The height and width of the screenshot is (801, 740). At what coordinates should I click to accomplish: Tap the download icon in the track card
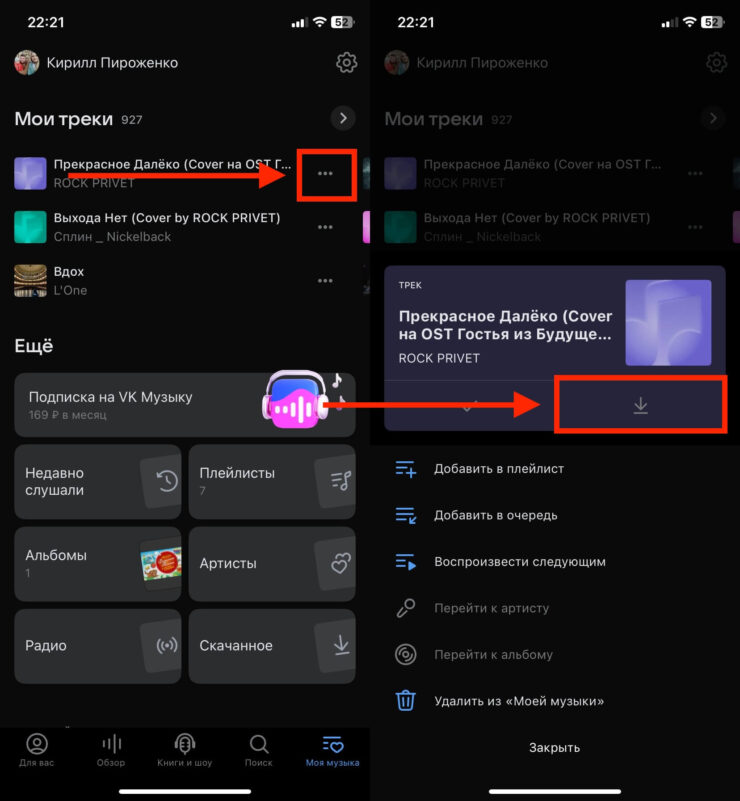point(640,406)
